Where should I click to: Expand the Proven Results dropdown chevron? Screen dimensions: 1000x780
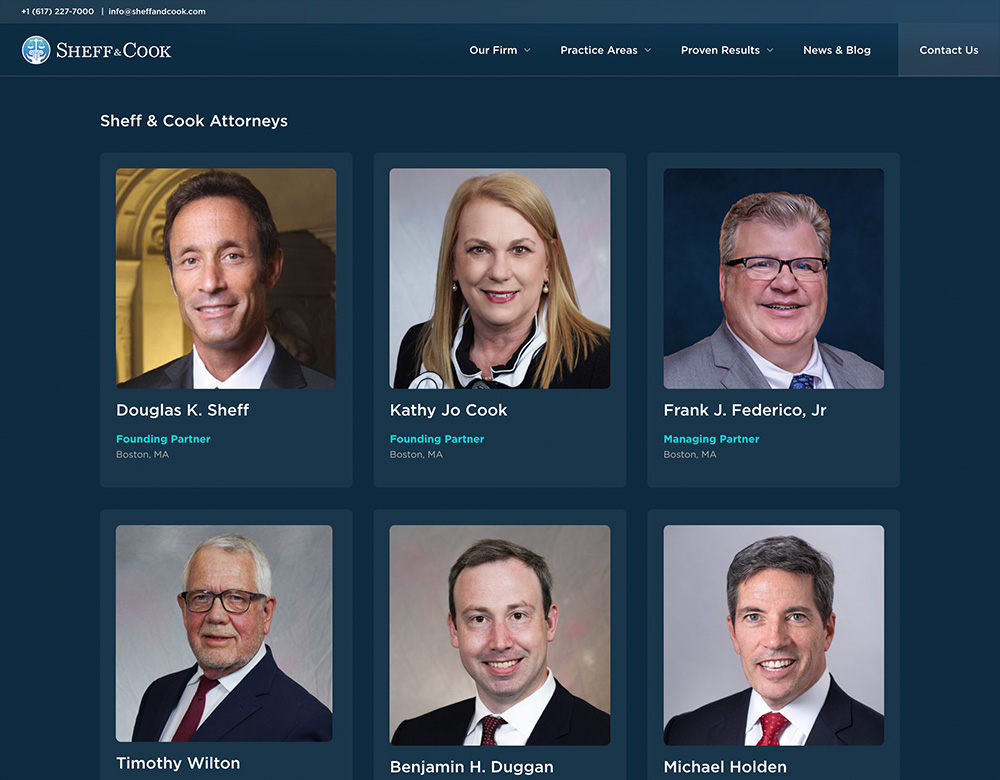770,50
